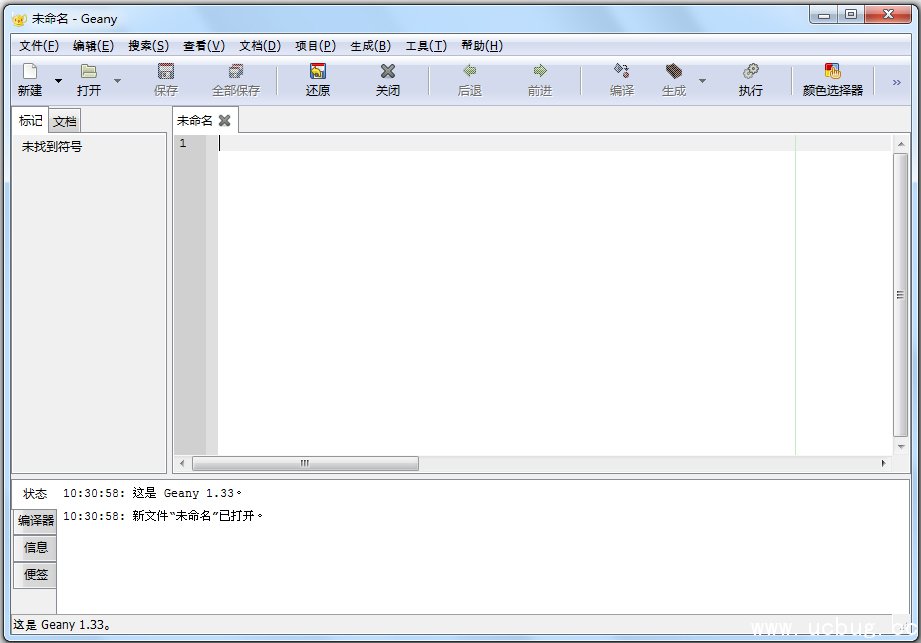Navigate back with 后退 arrow icon

click(469, 71)
